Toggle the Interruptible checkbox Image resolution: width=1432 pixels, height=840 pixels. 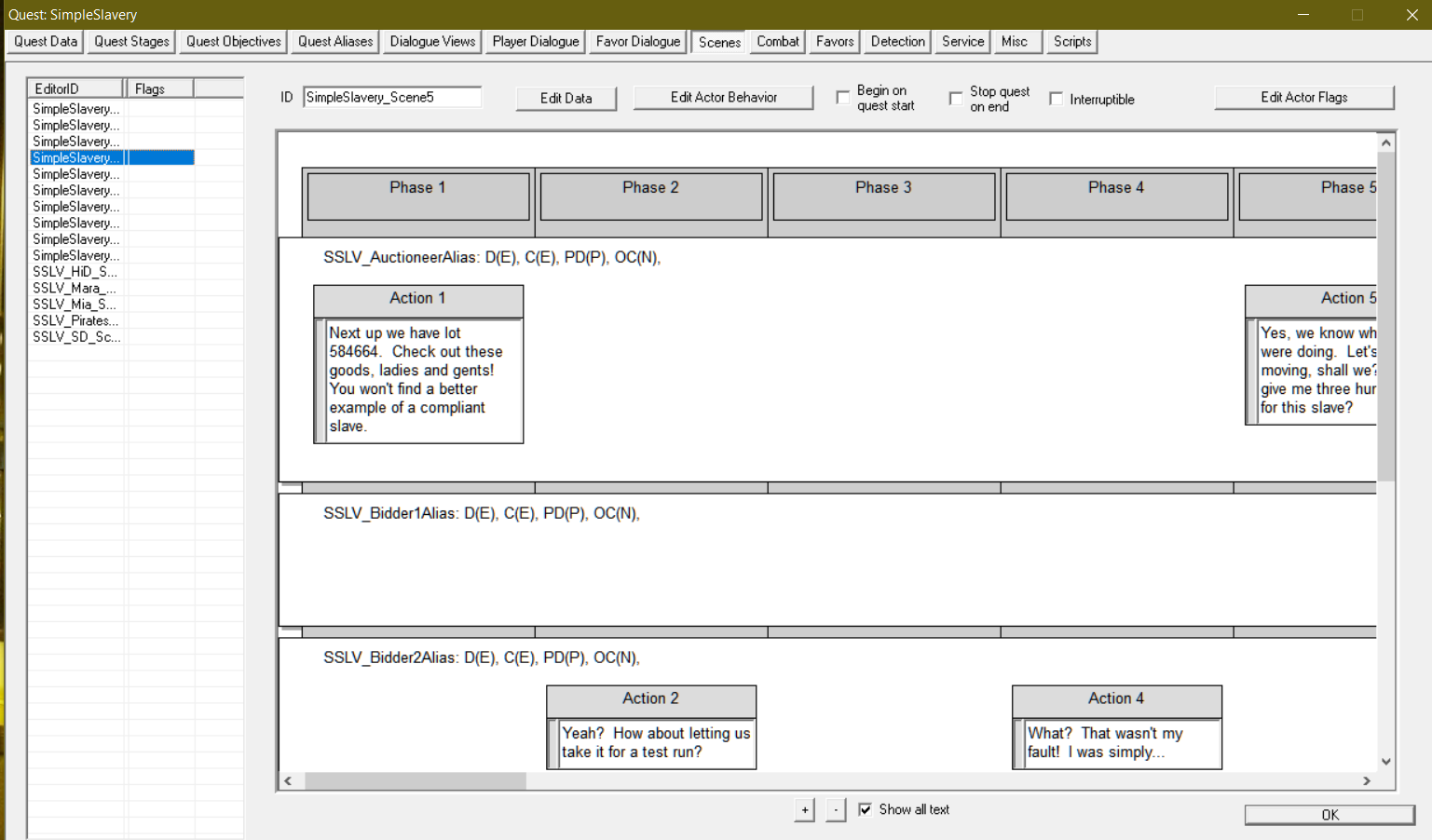(x=1057, y=100)
